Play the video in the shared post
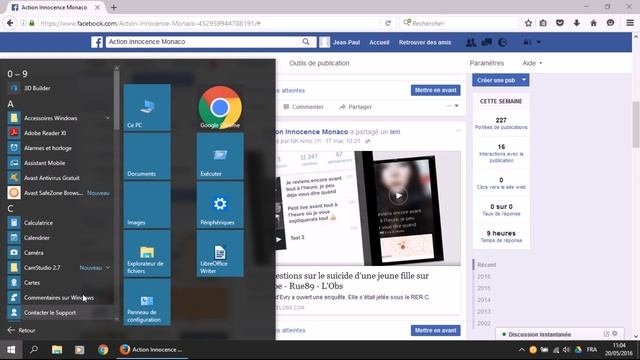 coord(398,196)
